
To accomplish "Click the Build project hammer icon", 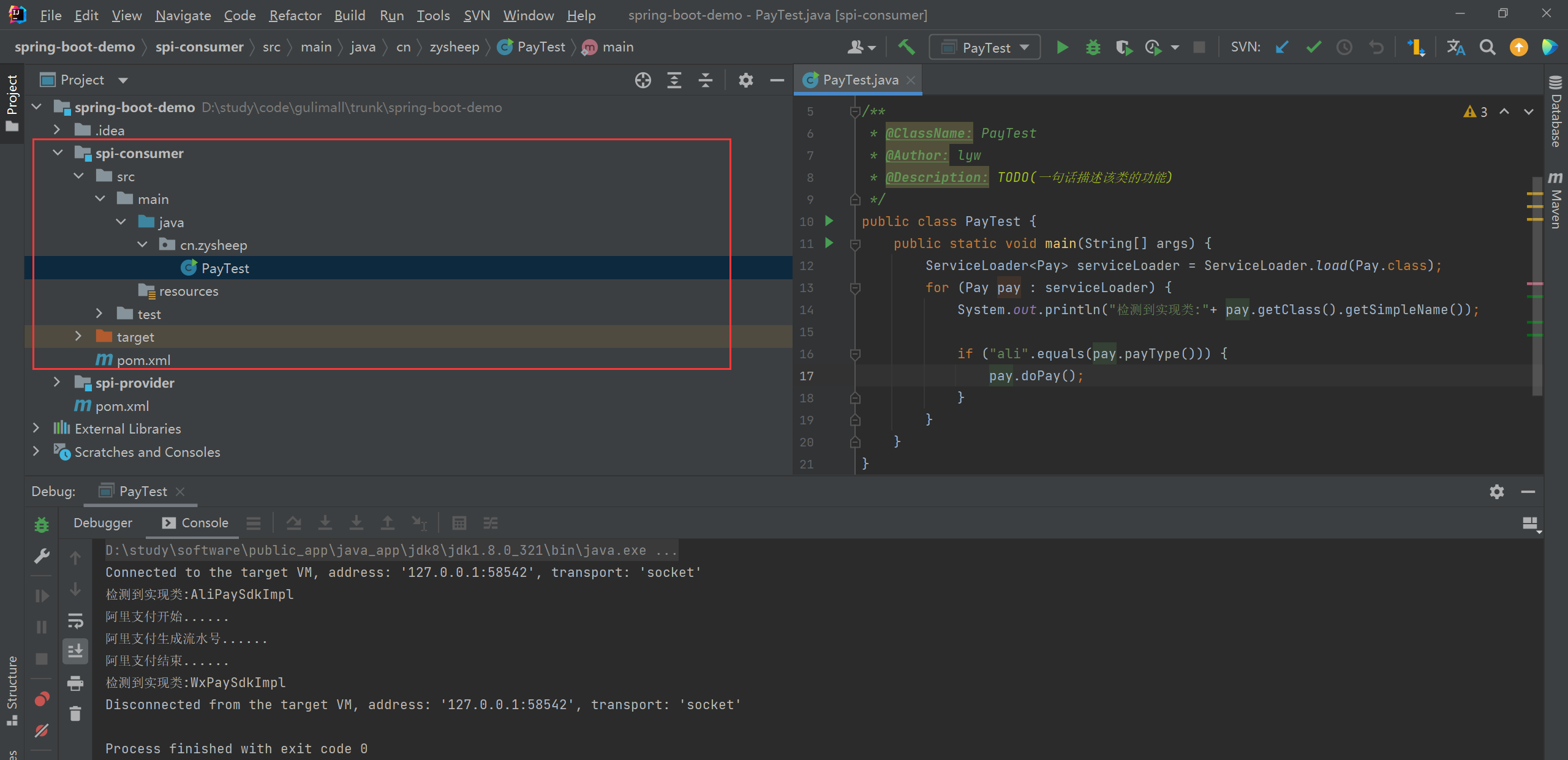I will (906, 47).
